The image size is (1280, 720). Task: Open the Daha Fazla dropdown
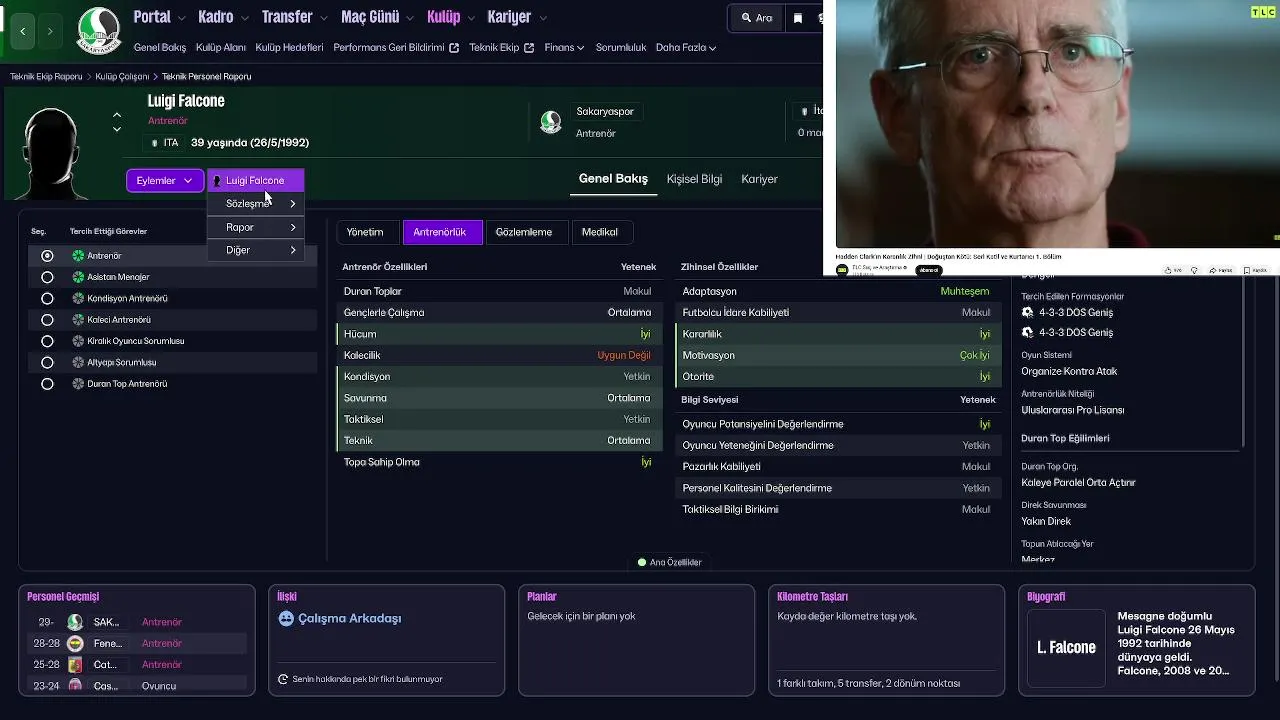point(686,47)
